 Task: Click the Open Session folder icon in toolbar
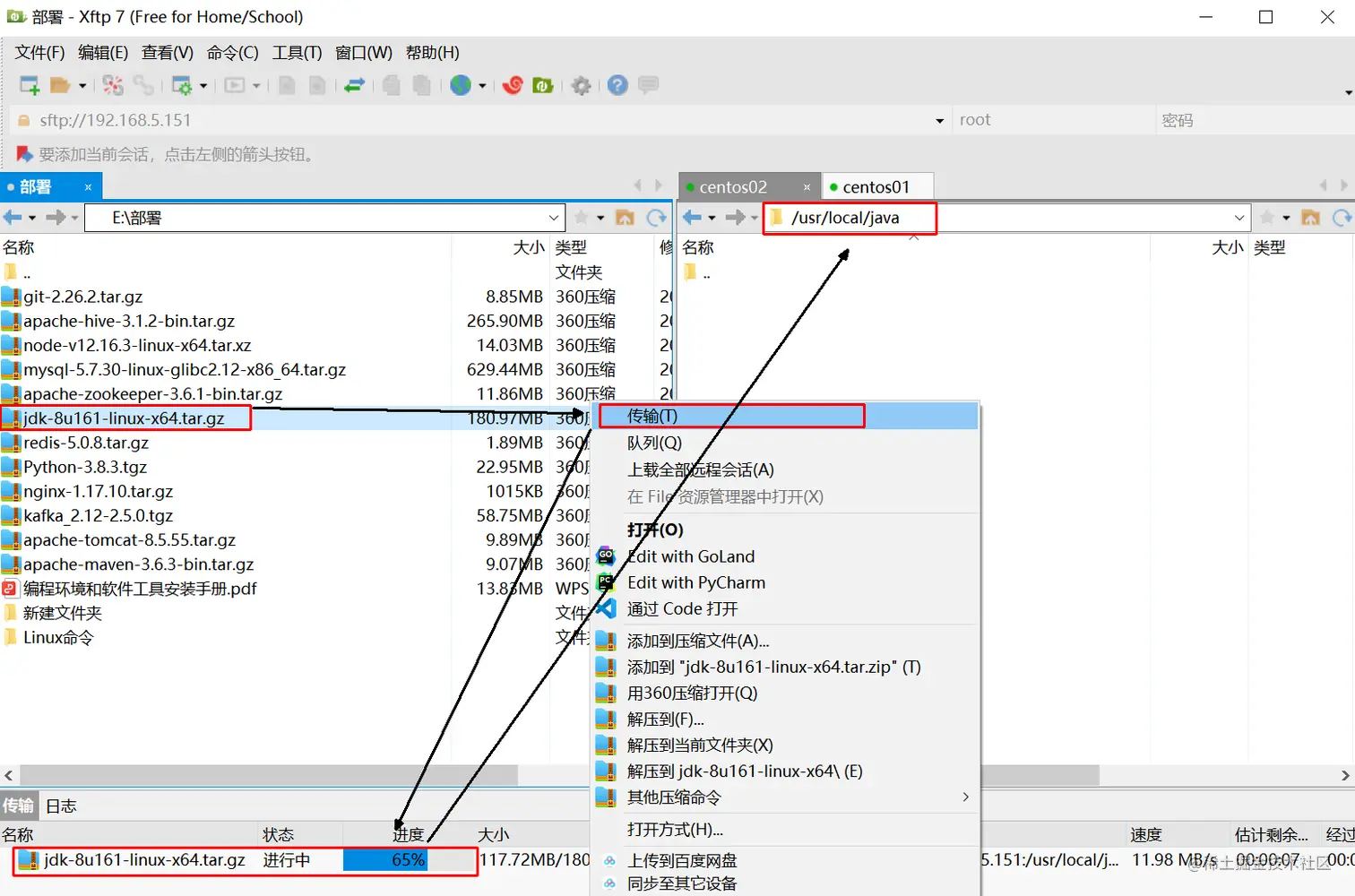tap(60, 86)
